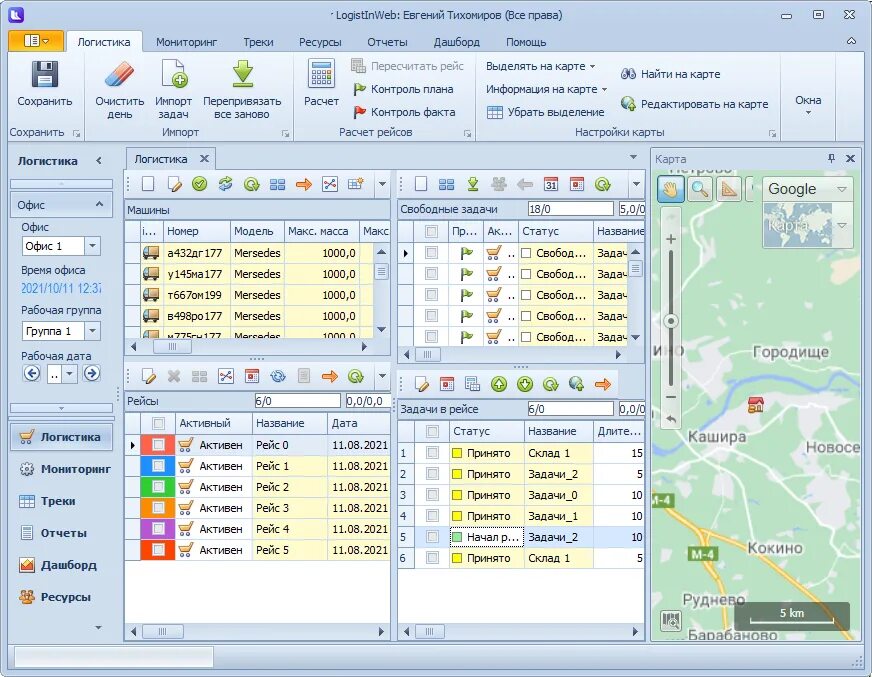The image size is (872, 677).
Task: Click green download arrow in free tasks toolbar
Action: tap(473, 184)
